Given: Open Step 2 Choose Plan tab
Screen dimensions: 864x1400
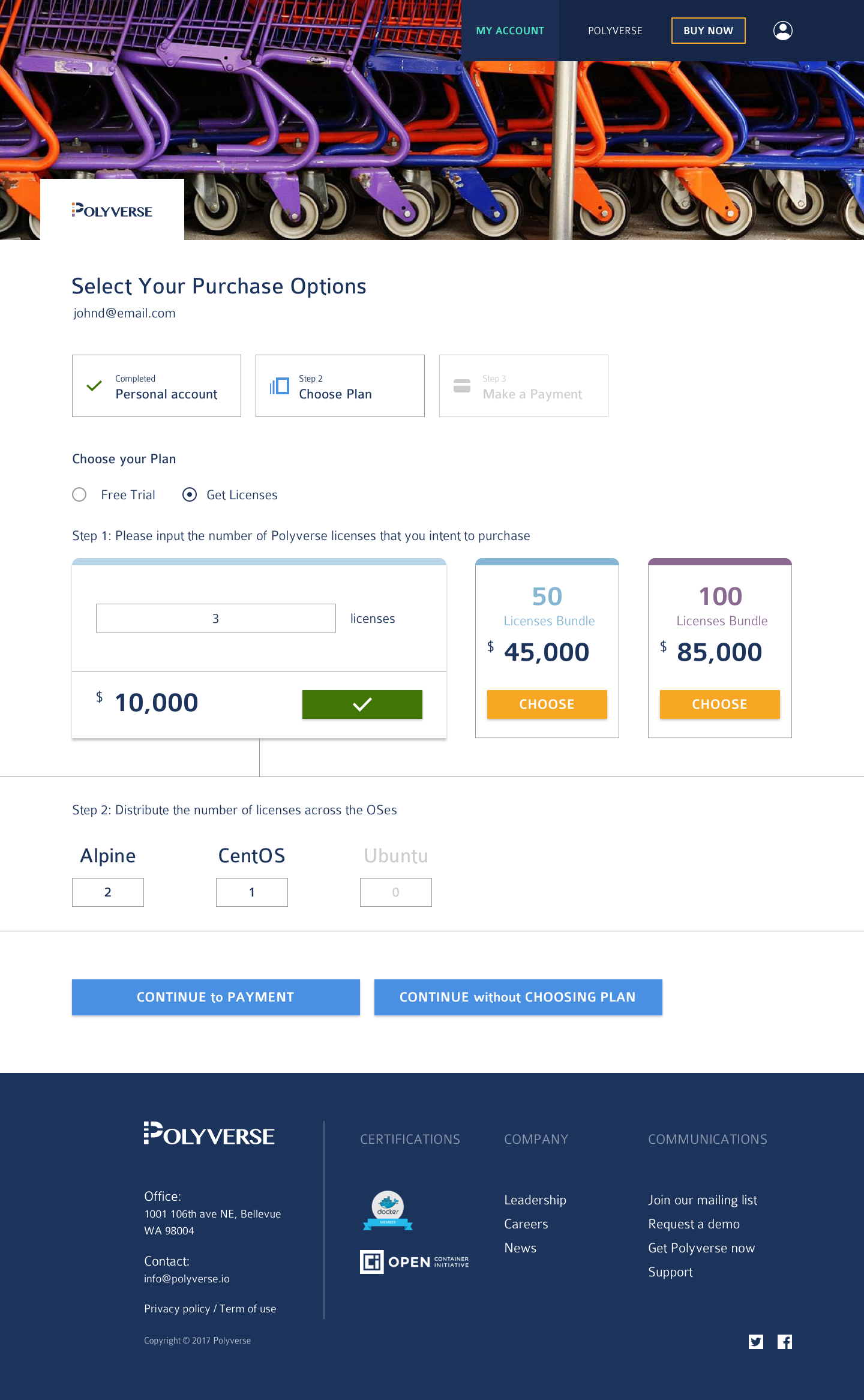Looking at the screenshot, I should point(340,386).
